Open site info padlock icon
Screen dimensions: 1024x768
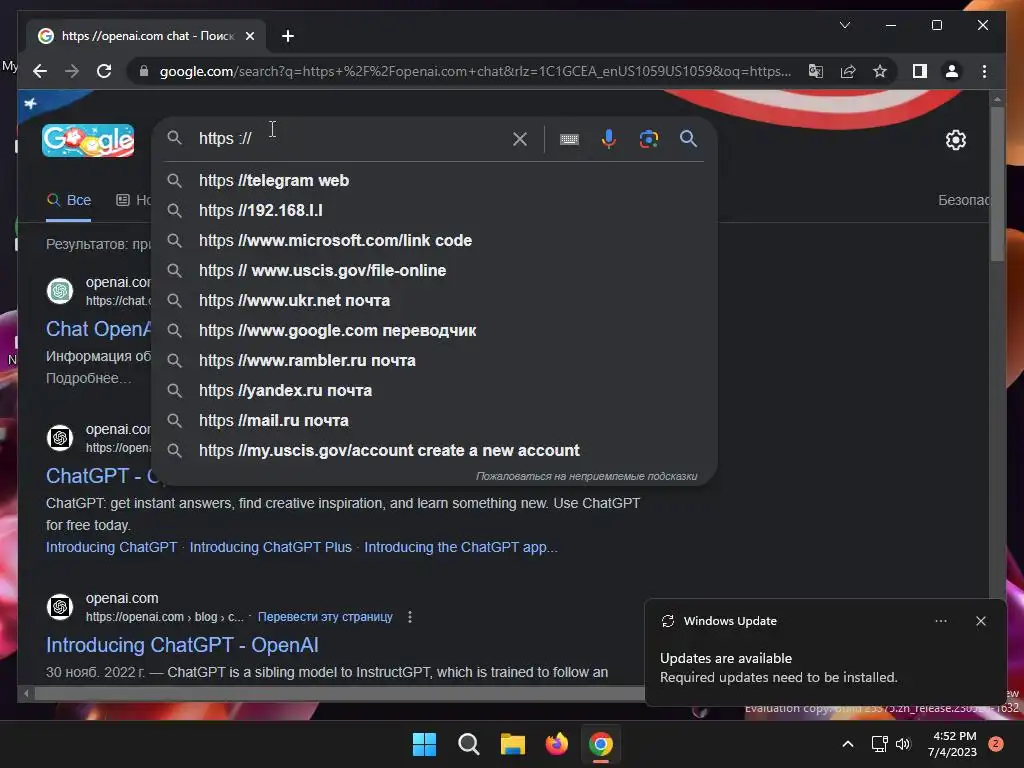[x=144, y=71]
